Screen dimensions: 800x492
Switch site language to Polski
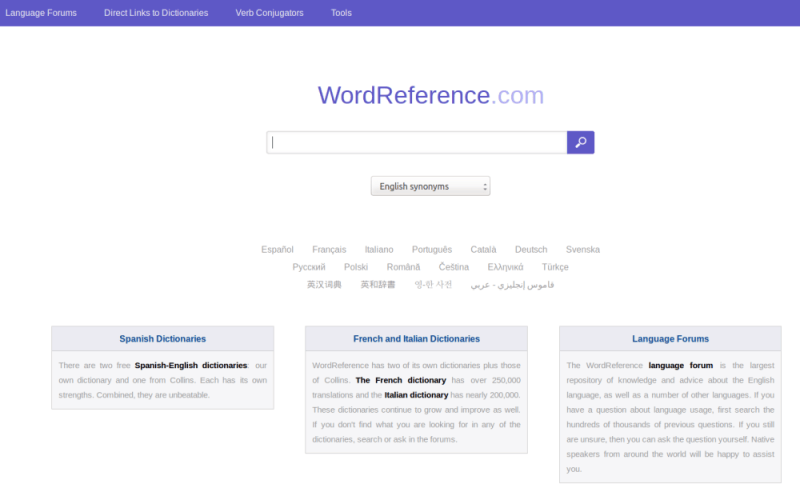(356, 267)
